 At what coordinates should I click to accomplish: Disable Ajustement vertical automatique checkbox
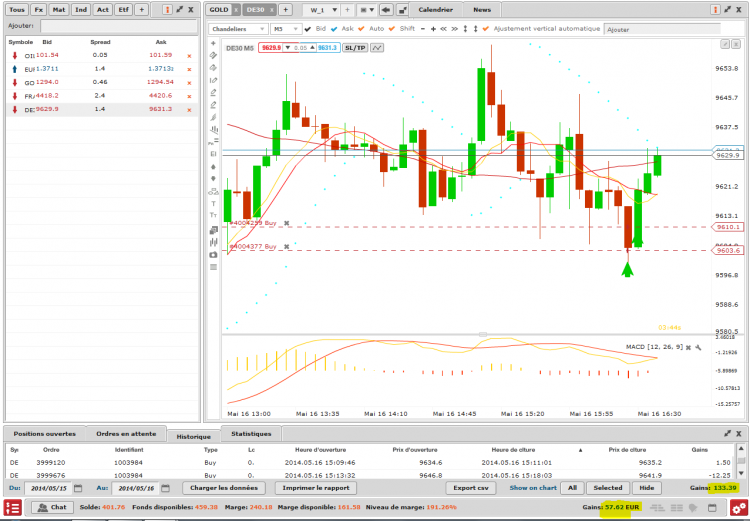pyautogui.click(x=486, y=29)
